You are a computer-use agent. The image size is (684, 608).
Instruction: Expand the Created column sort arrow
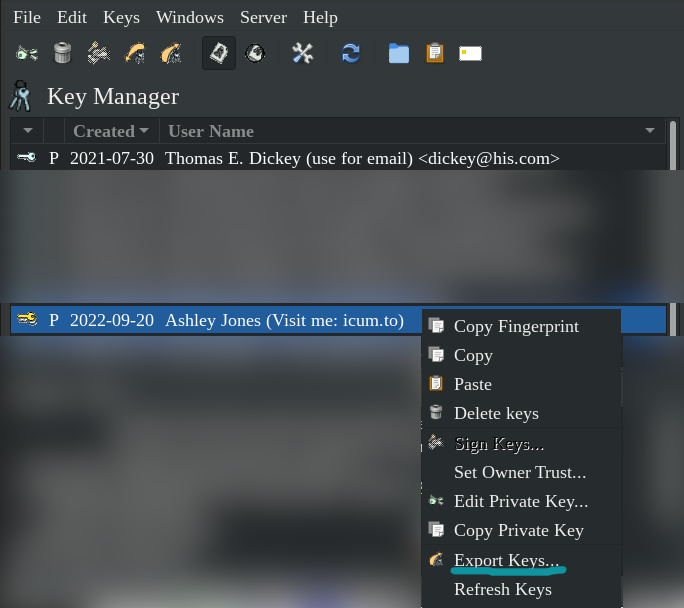(x=144, y=130)
